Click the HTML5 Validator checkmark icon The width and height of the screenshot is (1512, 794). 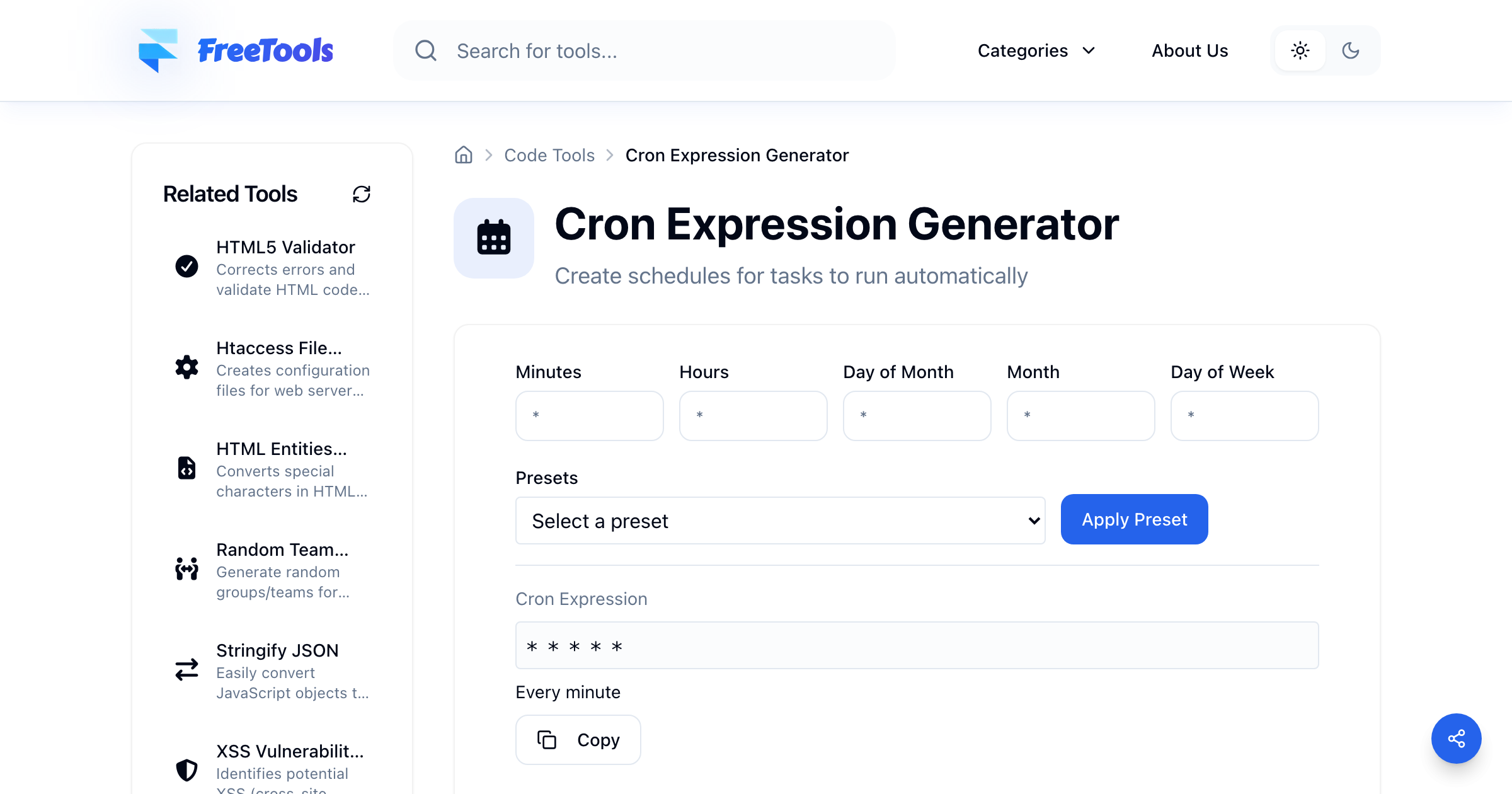pyautogui.click(x=186, y=267)
